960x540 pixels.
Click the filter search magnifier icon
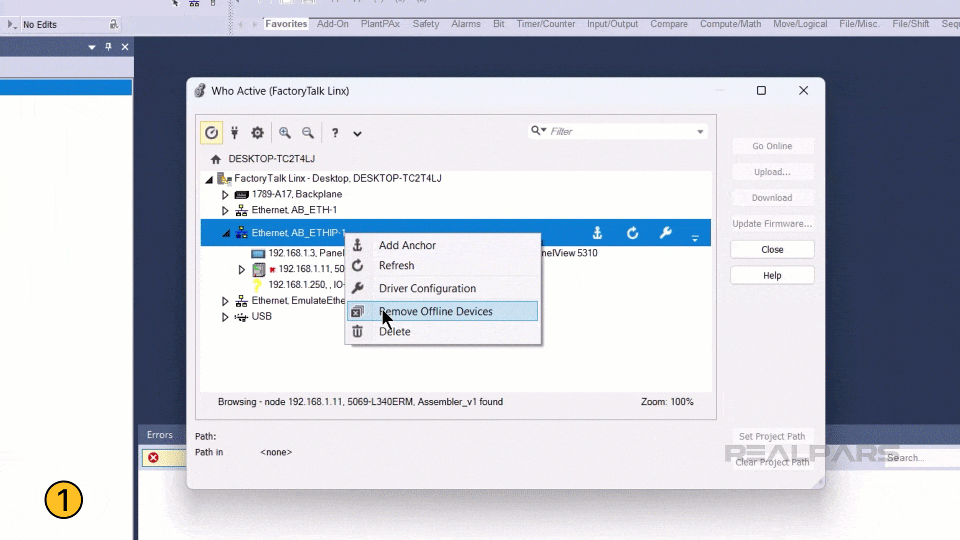tap(538, 130)
